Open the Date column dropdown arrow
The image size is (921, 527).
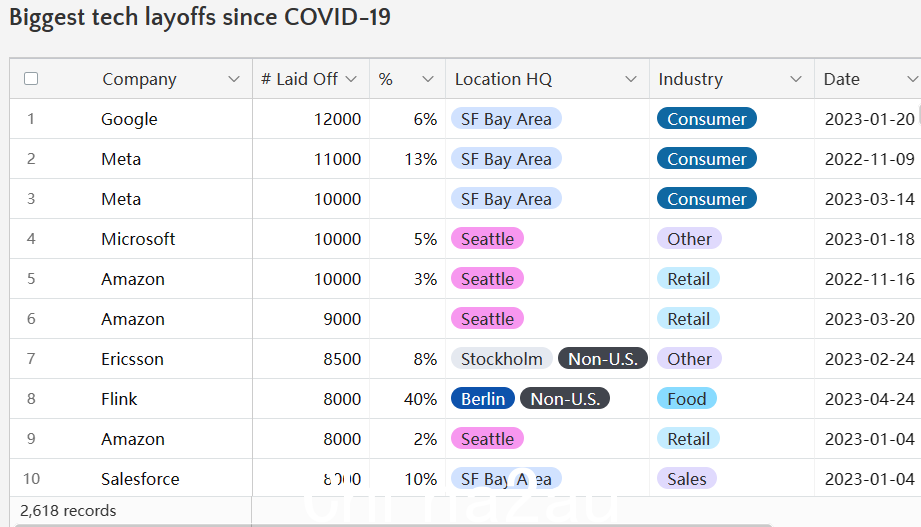pyautogui.click(x=912, y=79)
